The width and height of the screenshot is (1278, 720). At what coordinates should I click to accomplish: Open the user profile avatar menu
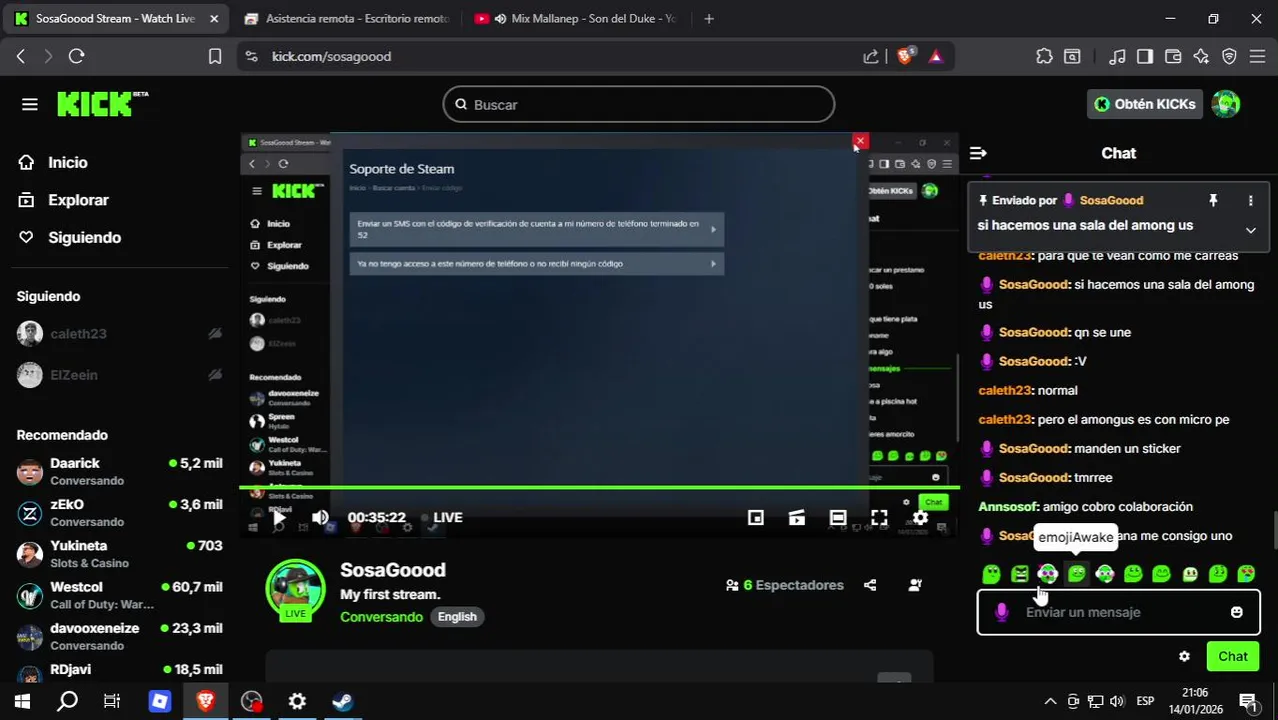click(1226, 104)
